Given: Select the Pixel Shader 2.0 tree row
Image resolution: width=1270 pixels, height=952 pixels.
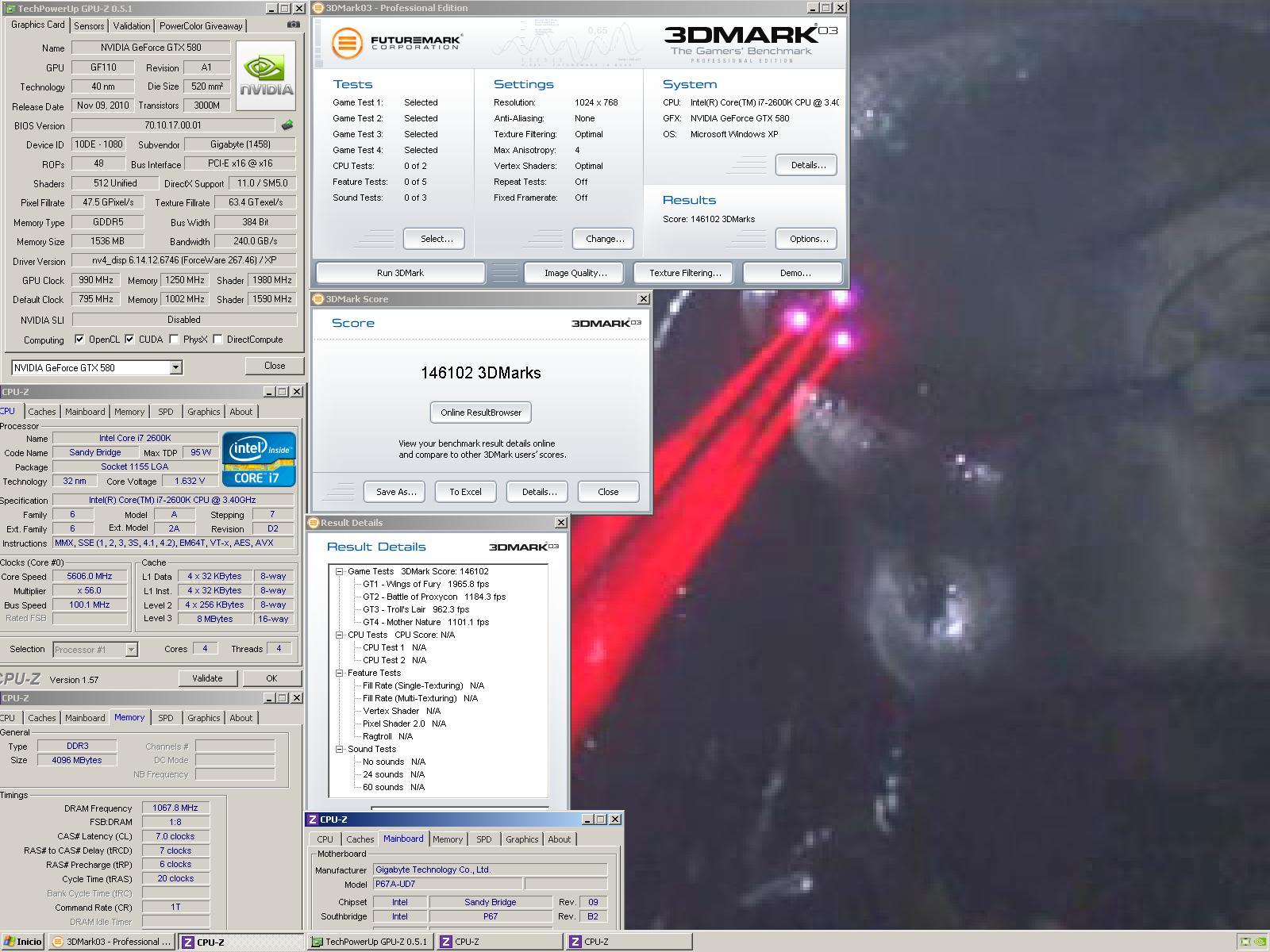Looking at the screenshot, I should [x=404, y=724].
